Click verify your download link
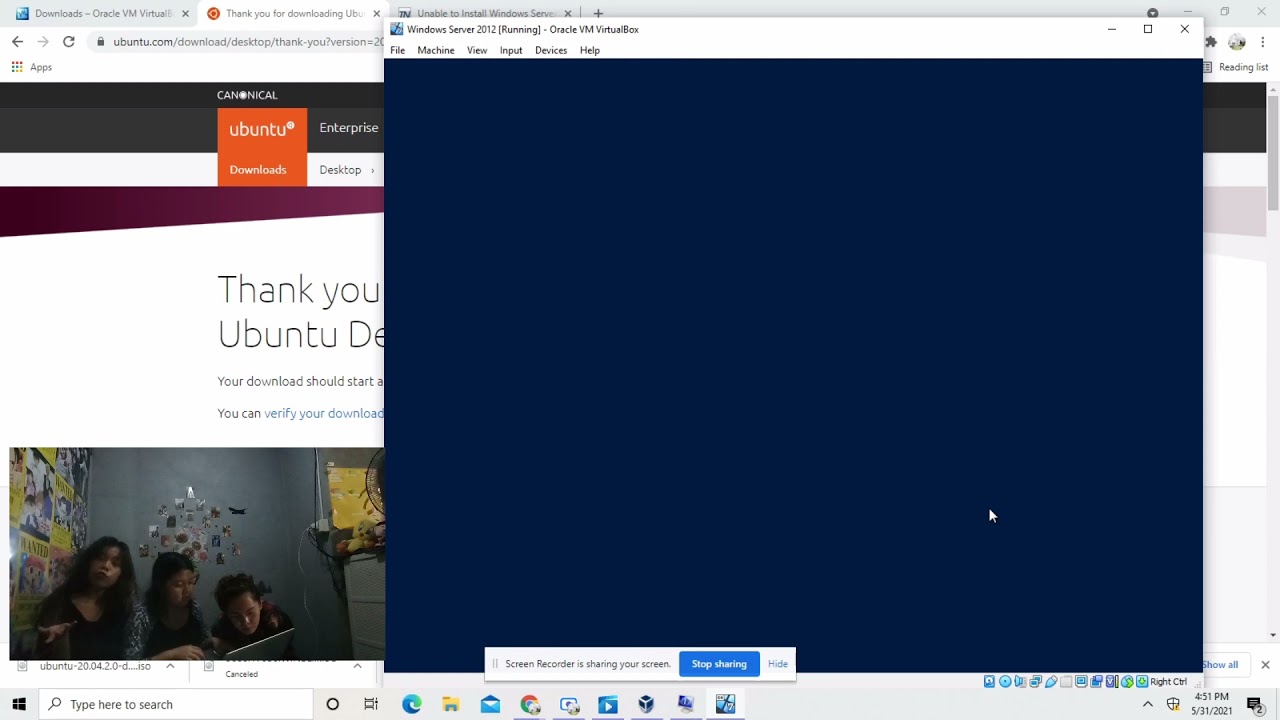This screenshot has height=720, width=1280. (323, 413)
